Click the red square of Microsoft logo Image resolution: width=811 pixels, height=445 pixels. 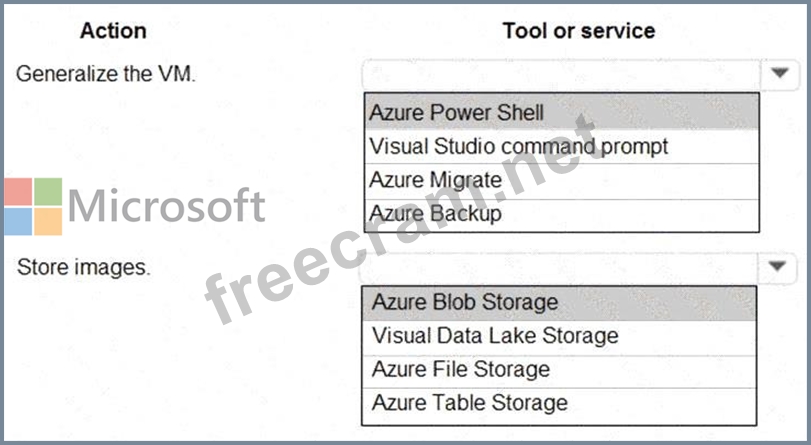tap(17, 191)
